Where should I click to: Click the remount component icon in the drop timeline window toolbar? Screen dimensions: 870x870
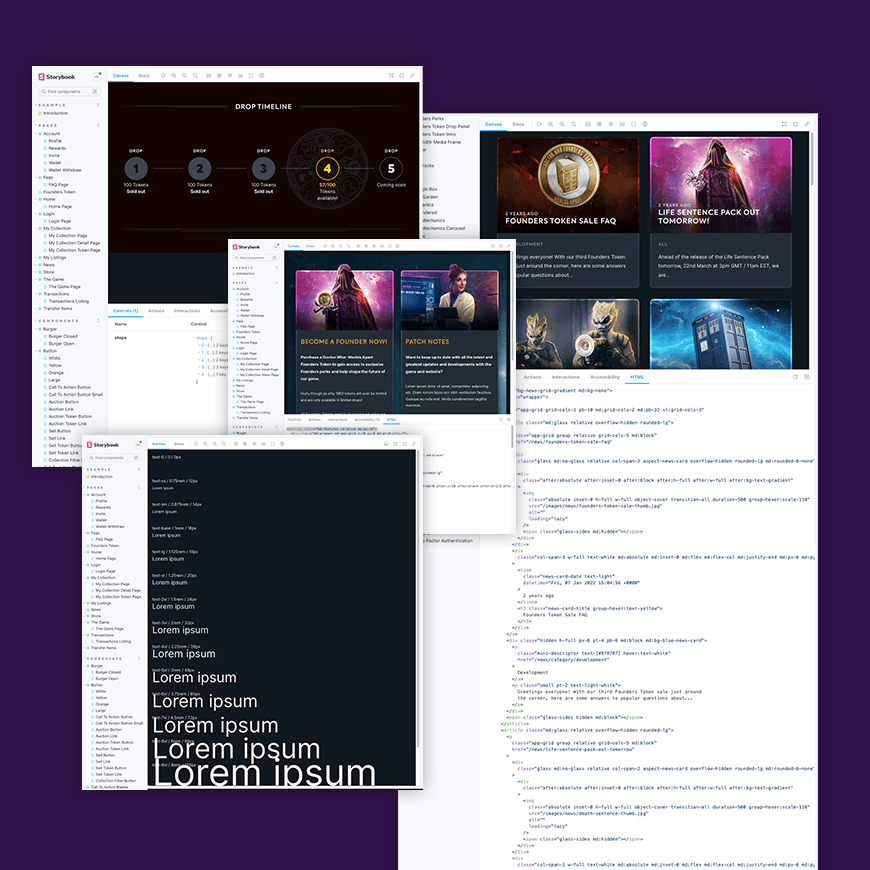pos(163,75)
